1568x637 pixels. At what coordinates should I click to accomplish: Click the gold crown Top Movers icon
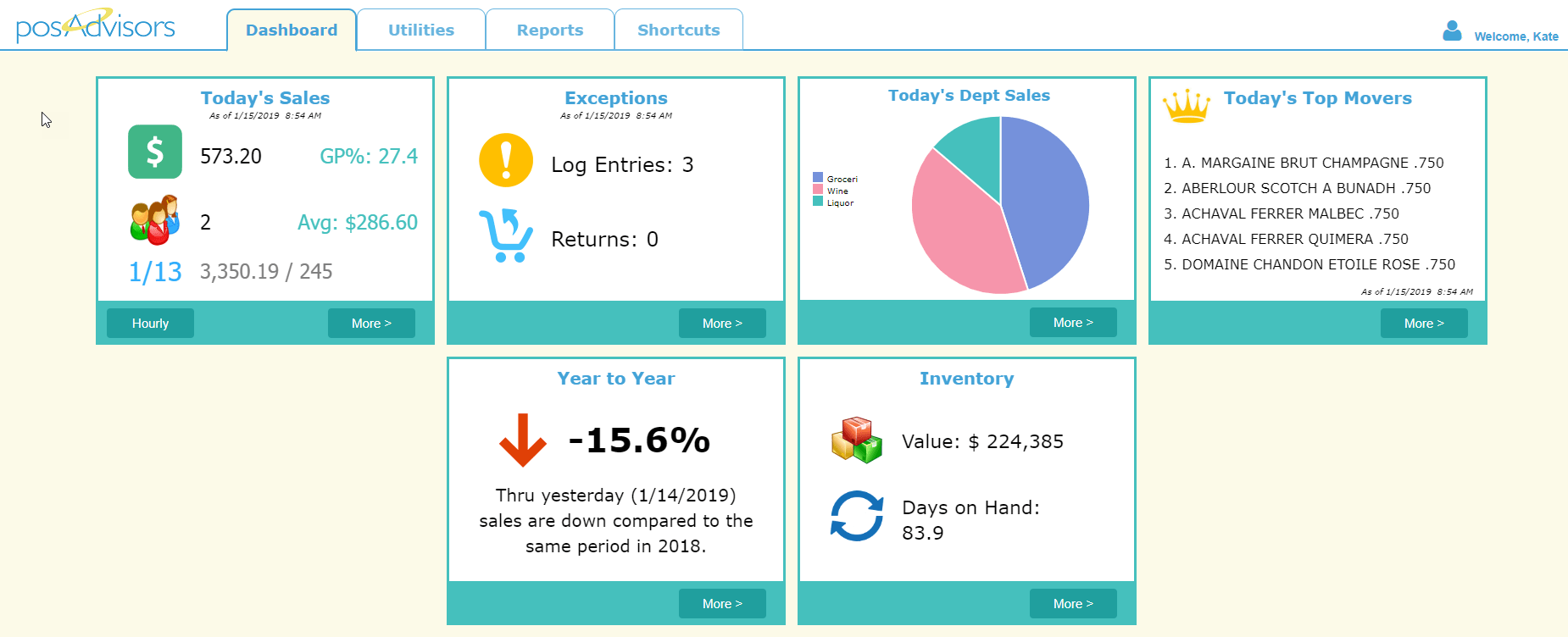(x=1187, y=106)
